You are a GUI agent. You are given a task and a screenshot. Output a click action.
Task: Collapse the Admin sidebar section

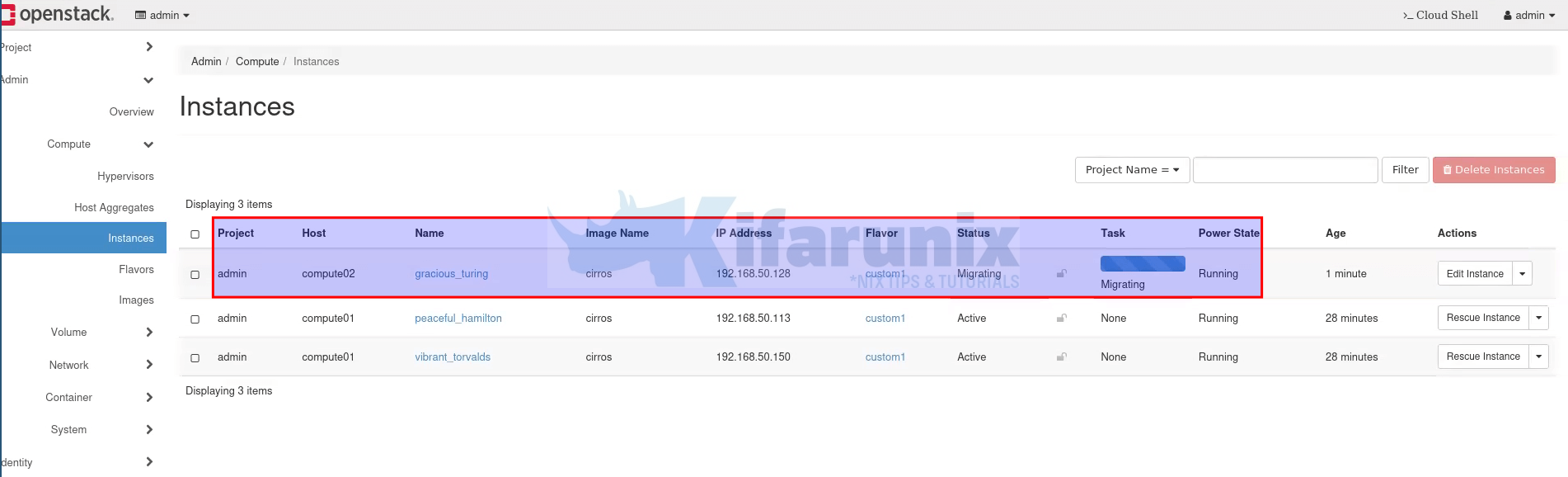pos(77,80)
